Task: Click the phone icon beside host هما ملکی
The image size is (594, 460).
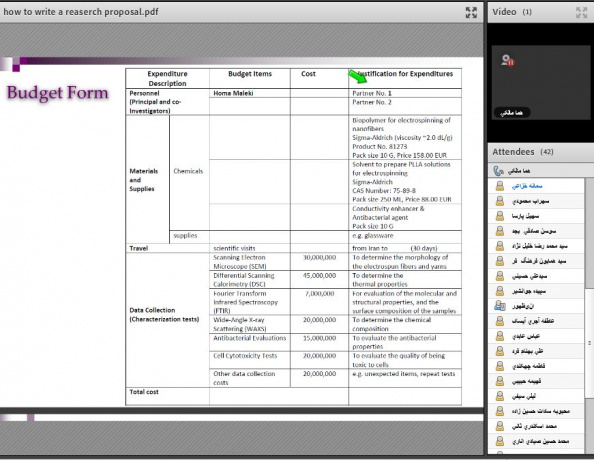Action: click(498, 171)
